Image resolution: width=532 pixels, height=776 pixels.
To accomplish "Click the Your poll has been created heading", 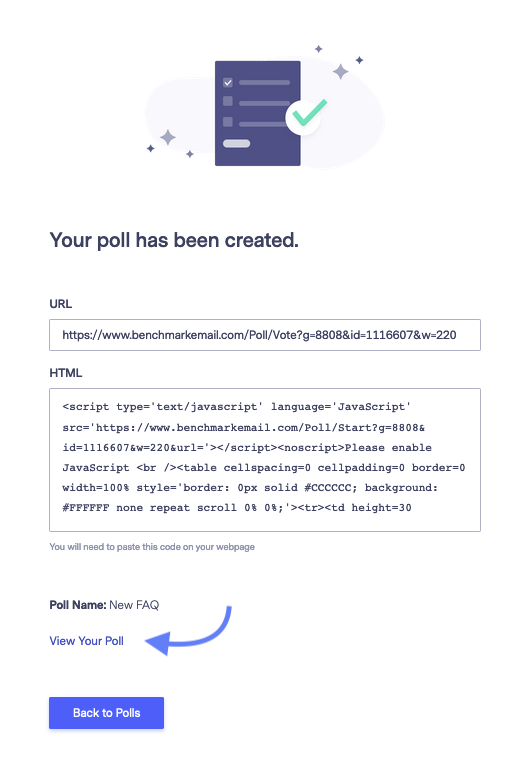I will (x=174, y=240).
